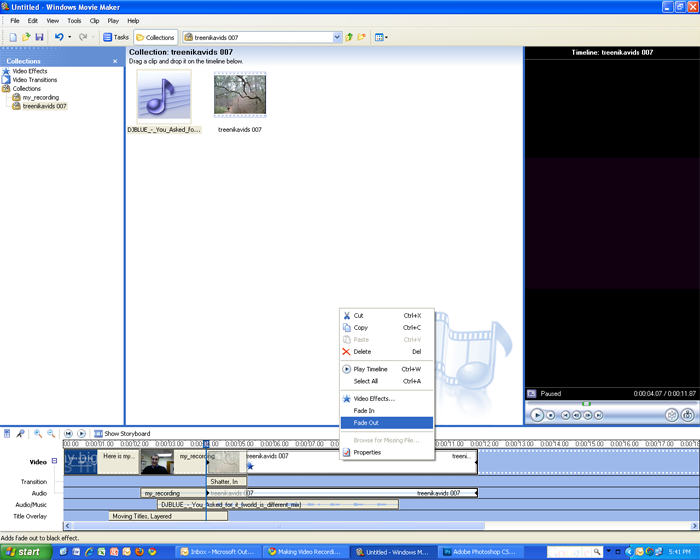The height and width of the screenshot is (560, 700).
Task: Click the preview seek bar handle
Action: tap(587, 404)
